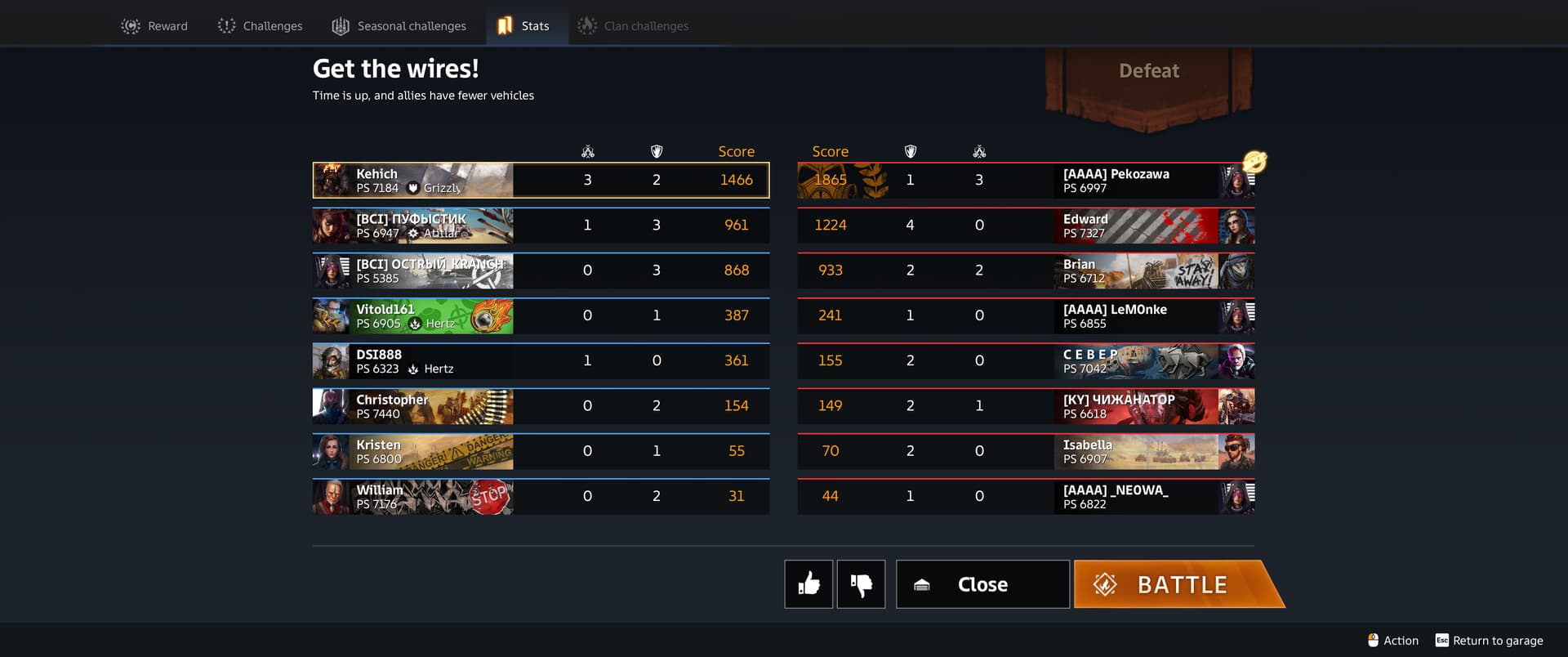
Task: Click Edward's player portrait icon
Action: tap(1236, 226)
